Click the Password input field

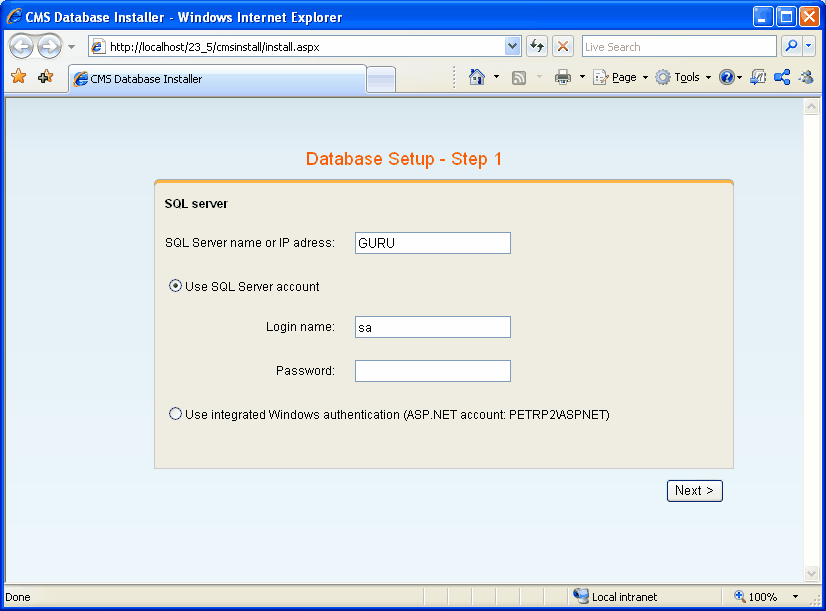pos(432,371)
